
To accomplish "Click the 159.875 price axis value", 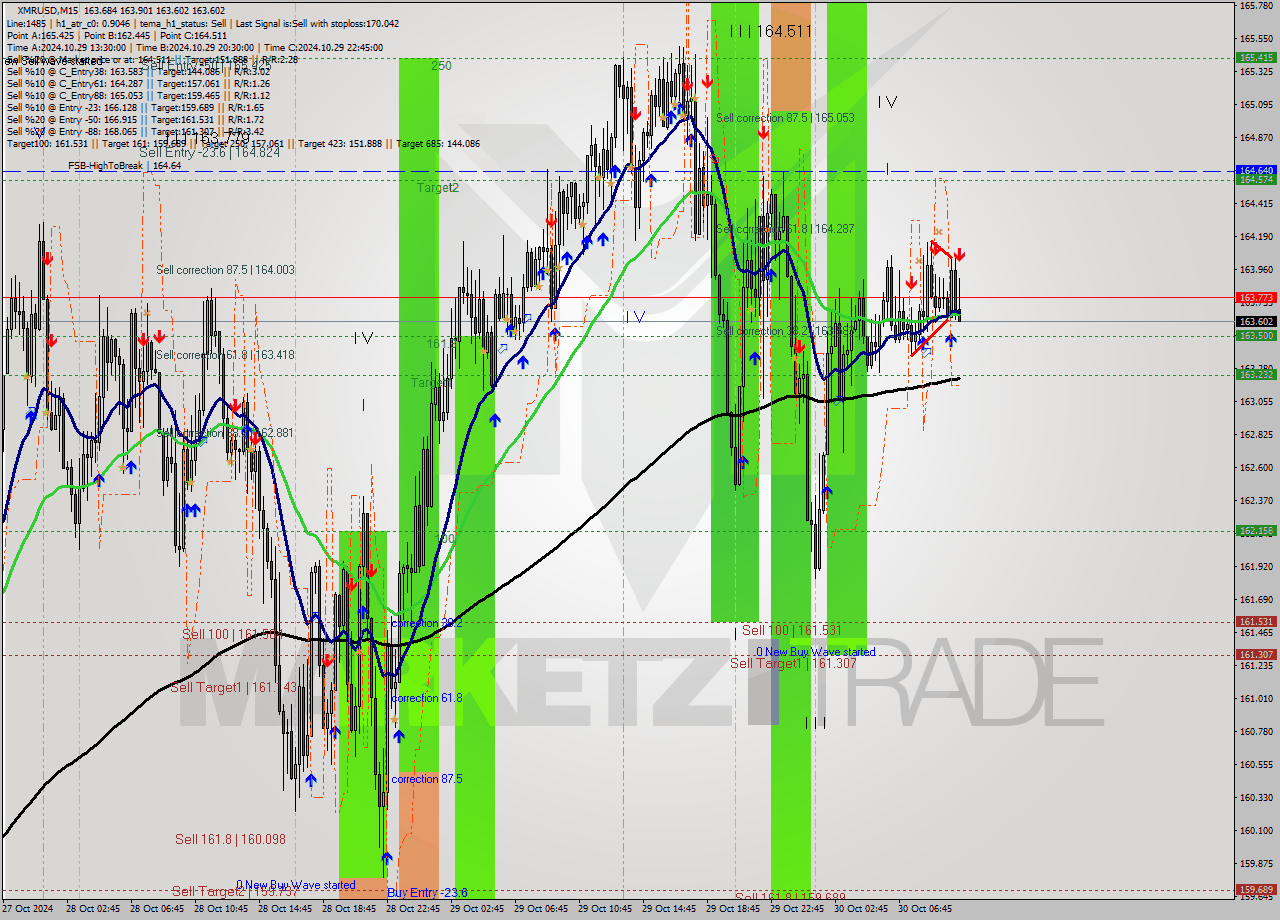I will point(1256,864).
